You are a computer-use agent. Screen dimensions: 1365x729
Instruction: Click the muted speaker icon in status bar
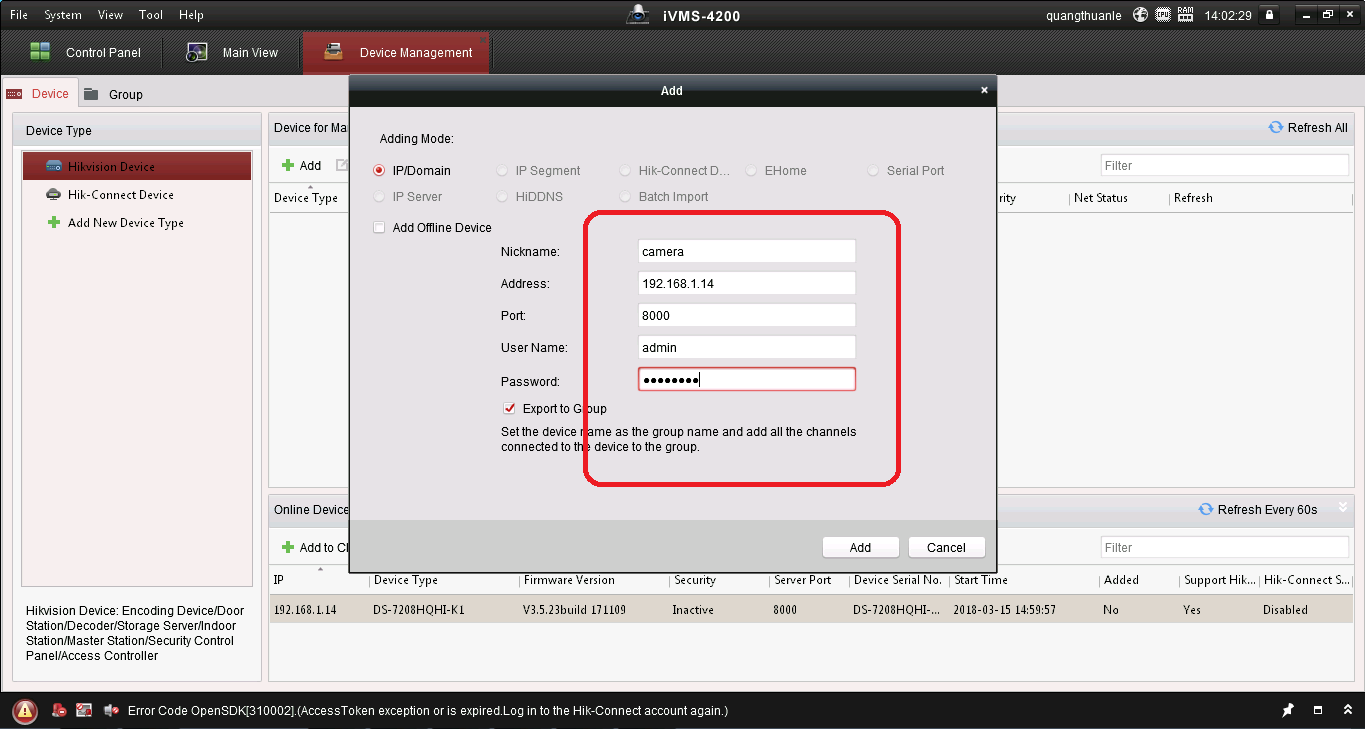tap(110, 711)
